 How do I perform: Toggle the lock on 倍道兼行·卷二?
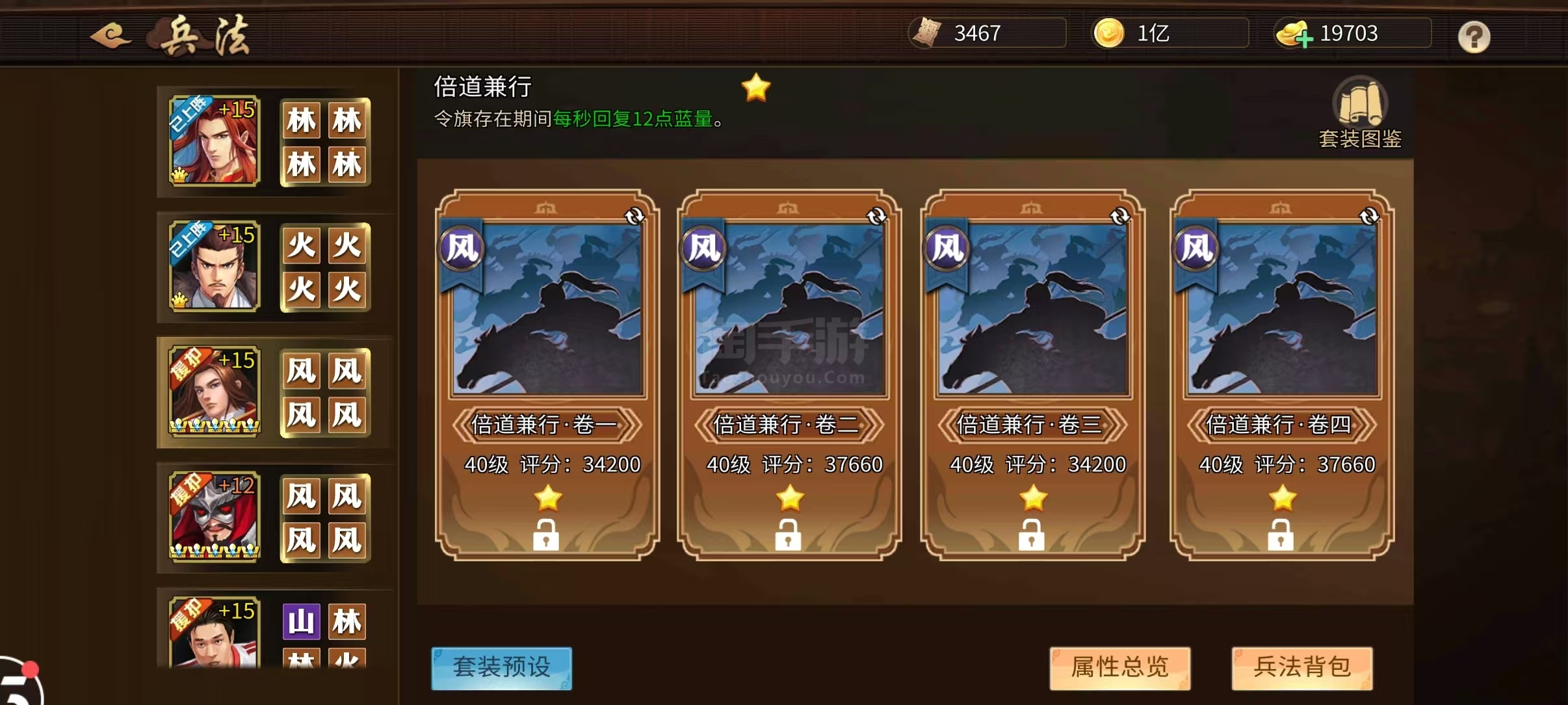[x=789, y=535]
